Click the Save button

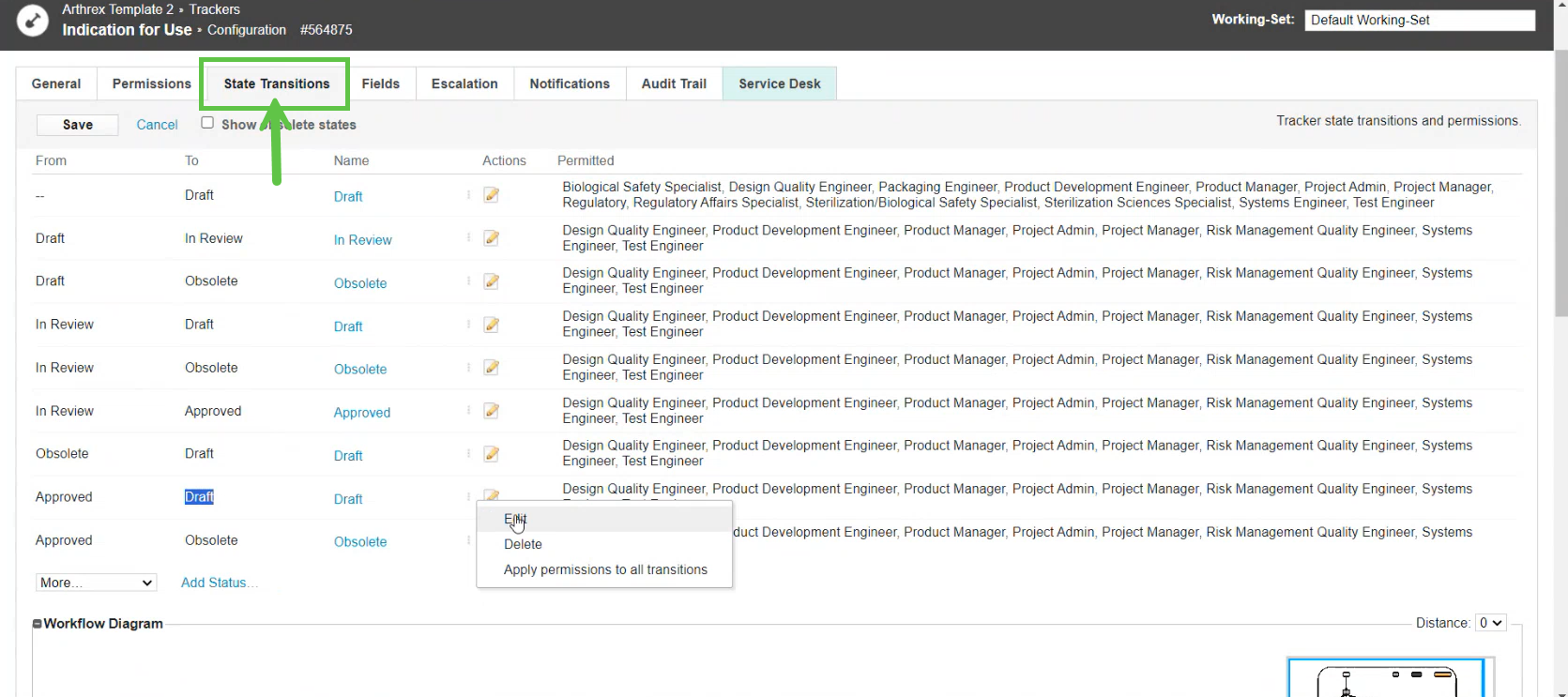pos(77,125)
